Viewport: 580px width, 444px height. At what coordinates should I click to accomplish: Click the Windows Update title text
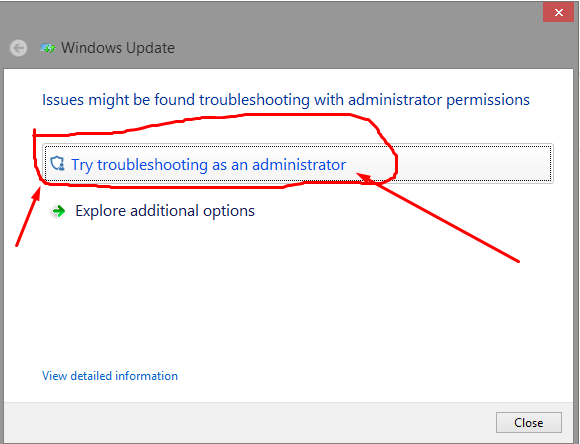point(118,48)
